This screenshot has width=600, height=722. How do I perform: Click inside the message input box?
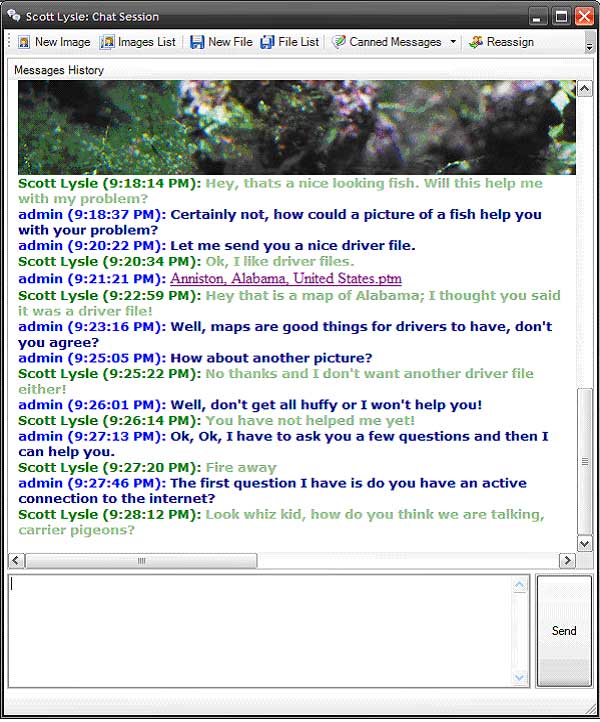click(x=262, y=631)
